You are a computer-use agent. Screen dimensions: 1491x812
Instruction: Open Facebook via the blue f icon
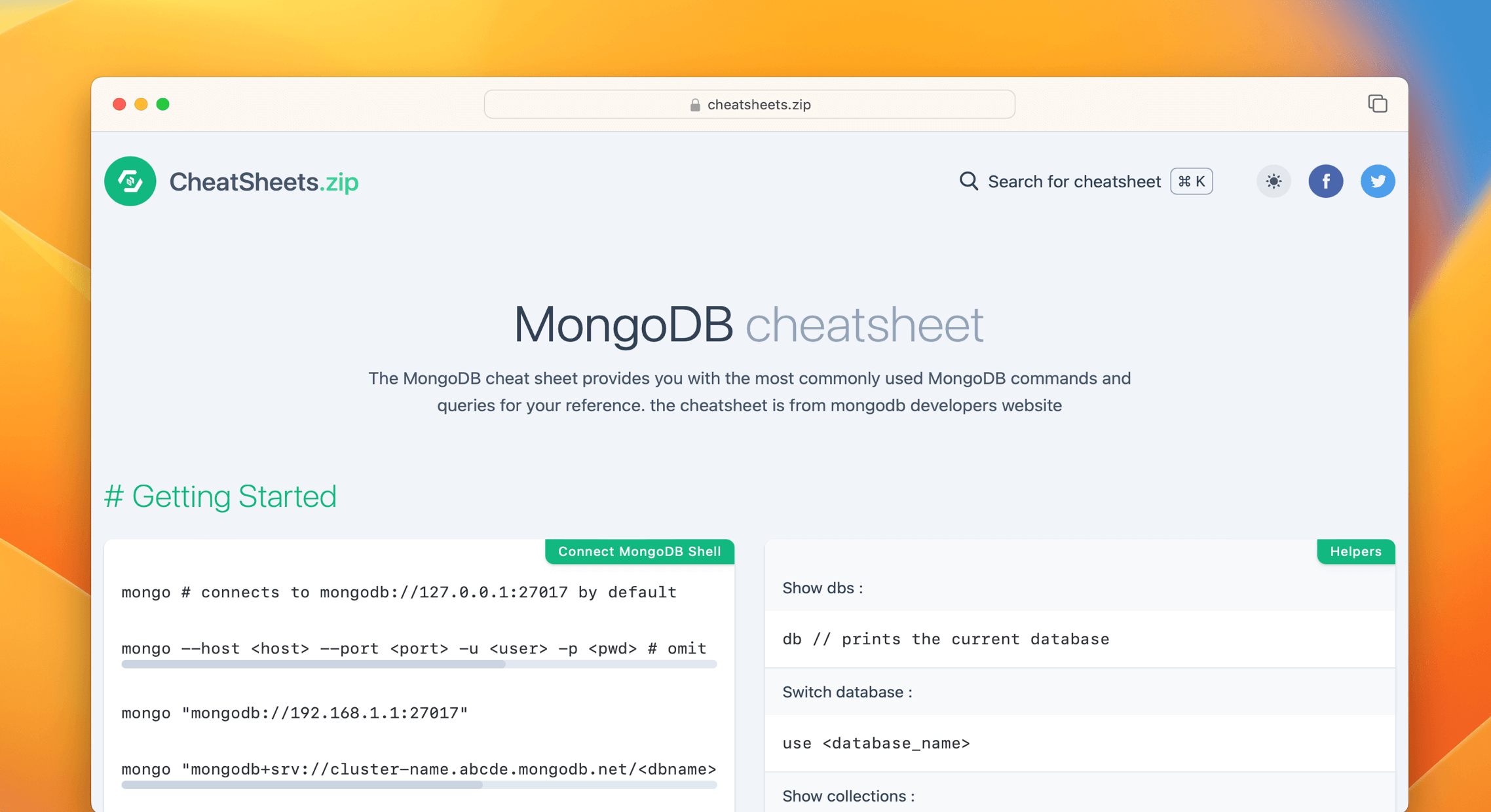(1326, 181)
